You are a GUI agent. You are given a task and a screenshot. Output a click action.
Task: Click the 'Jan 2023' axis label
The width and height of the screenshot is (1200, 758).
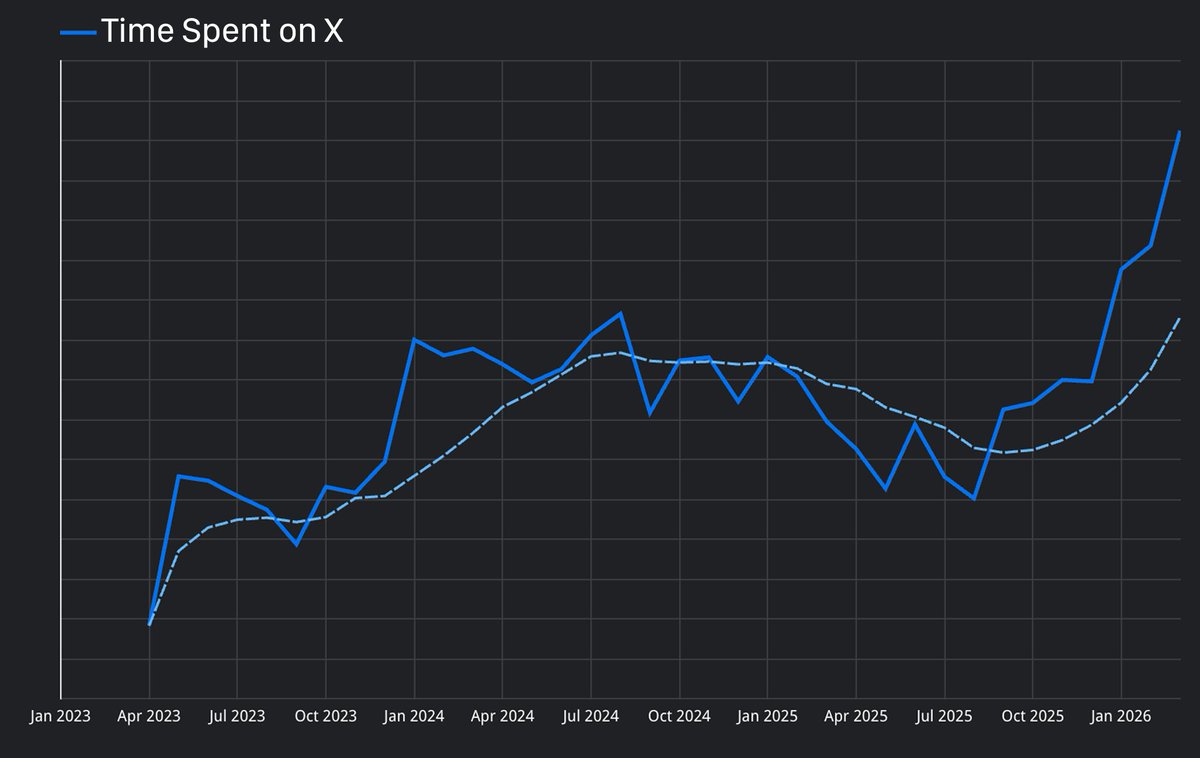pos(60,716)
